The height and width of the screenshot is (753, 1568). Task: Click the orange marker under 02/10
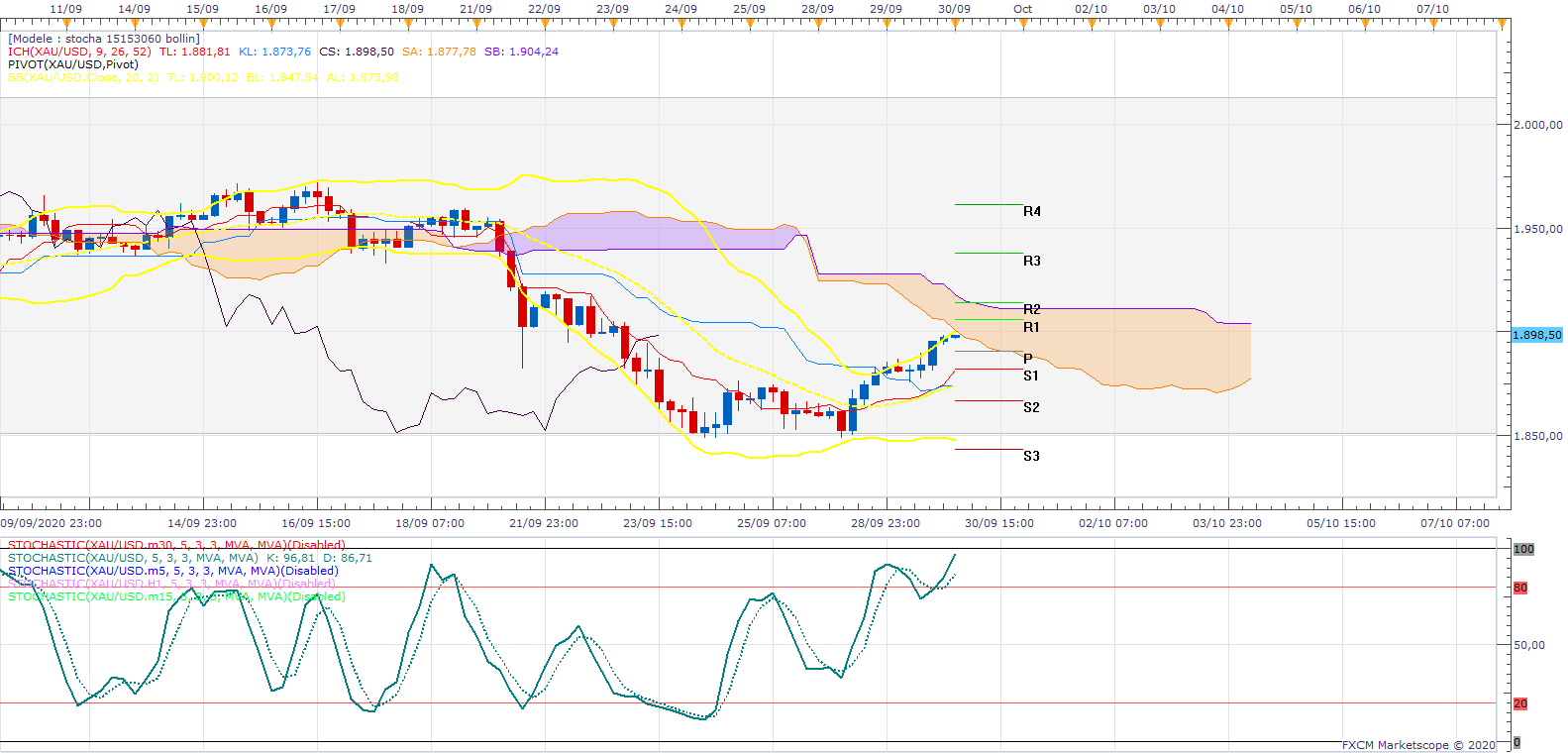click(x=1091, y=24)
